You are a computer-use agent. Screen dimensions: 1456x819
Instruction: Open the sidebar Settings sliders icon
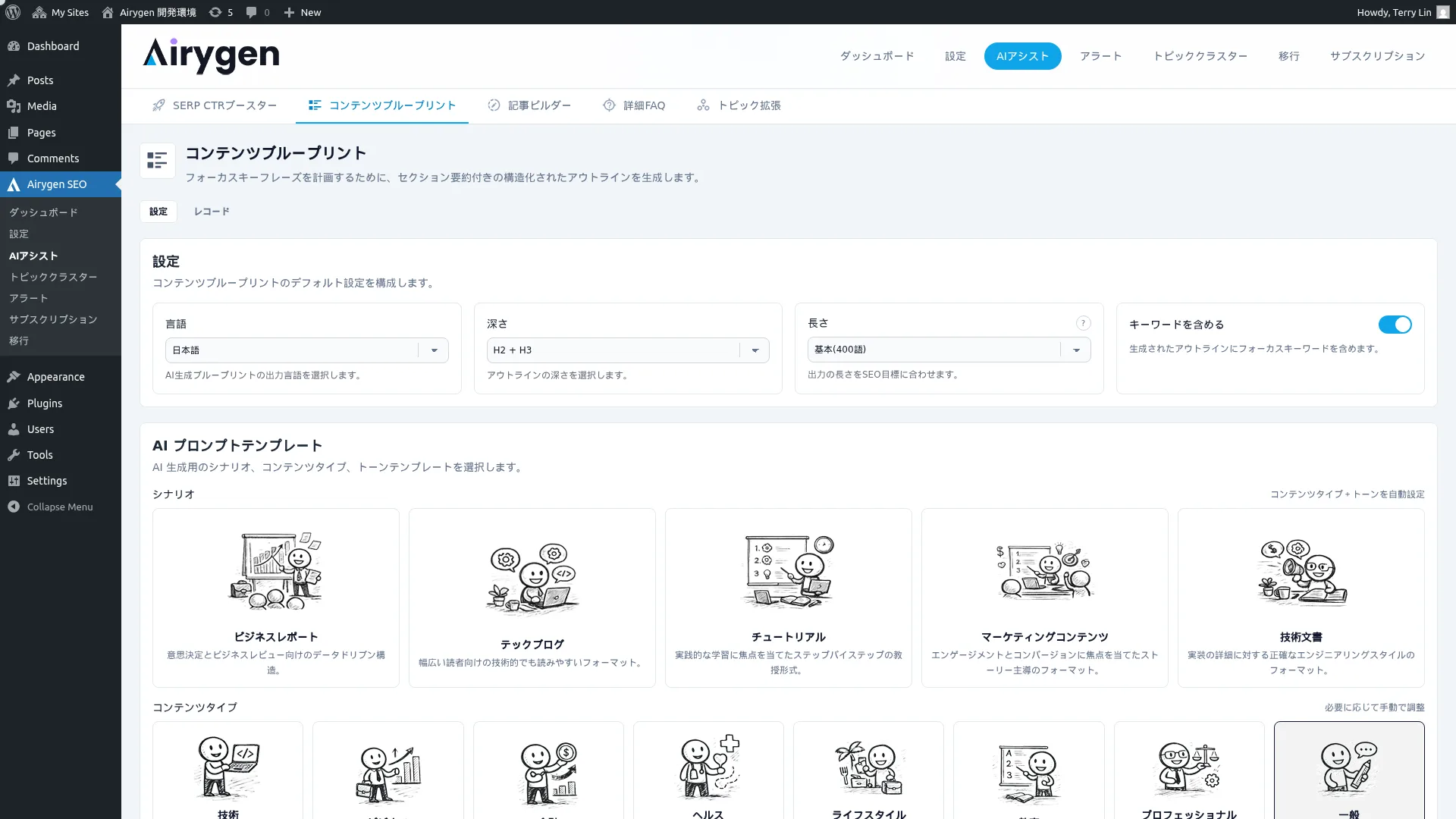tap(14, 481)
